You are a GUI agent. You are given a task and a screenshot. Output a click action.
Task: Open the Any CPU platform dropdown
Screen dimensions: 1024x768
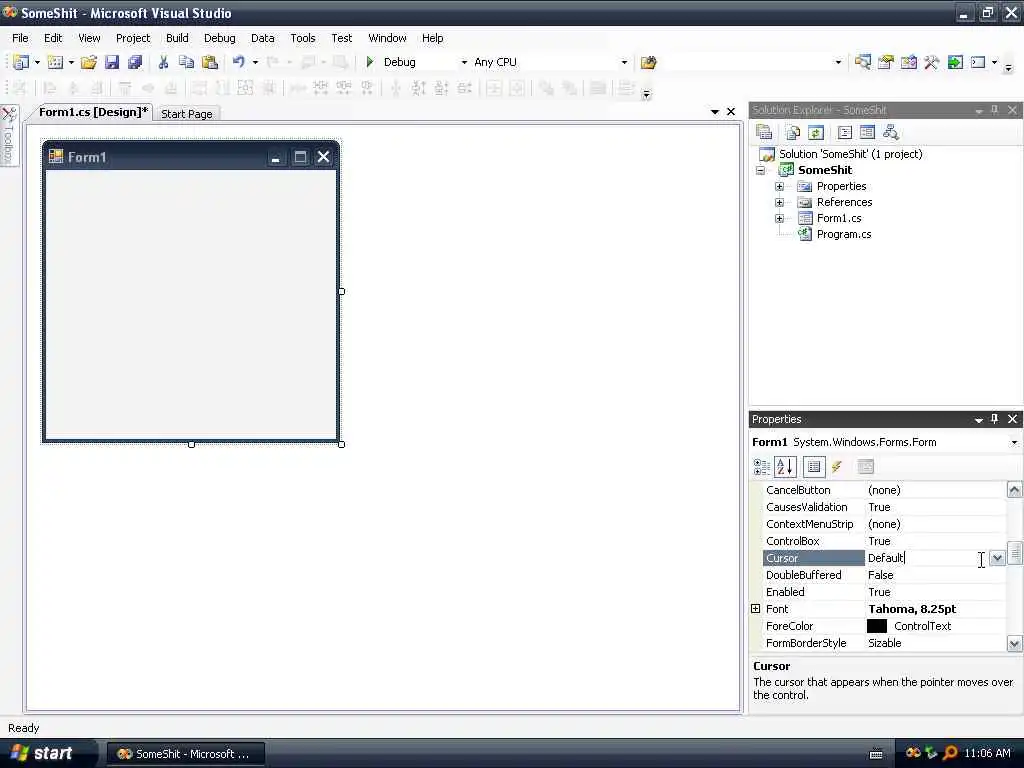(624, 62)
